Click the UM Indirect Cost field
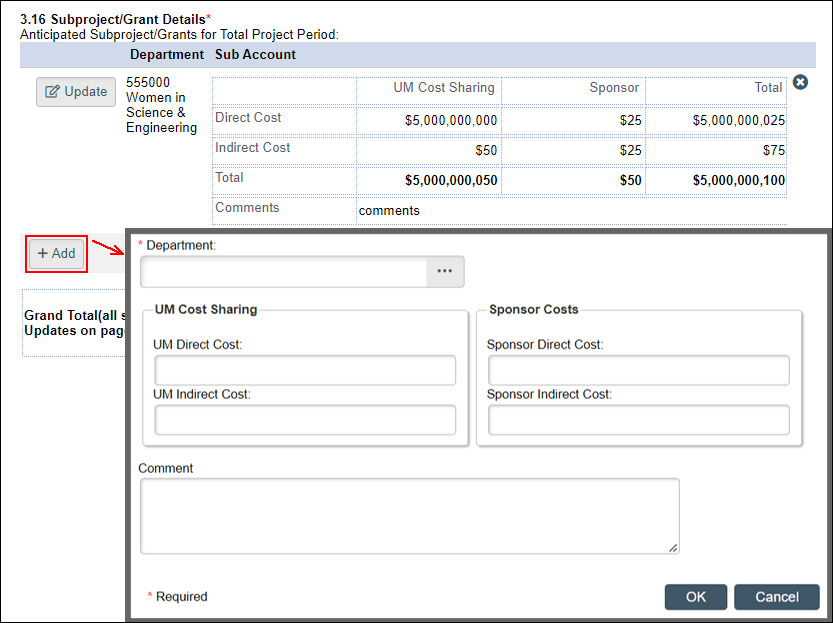Image resolution: width=833 pixels, height=623 pixels. click(305, 420)
